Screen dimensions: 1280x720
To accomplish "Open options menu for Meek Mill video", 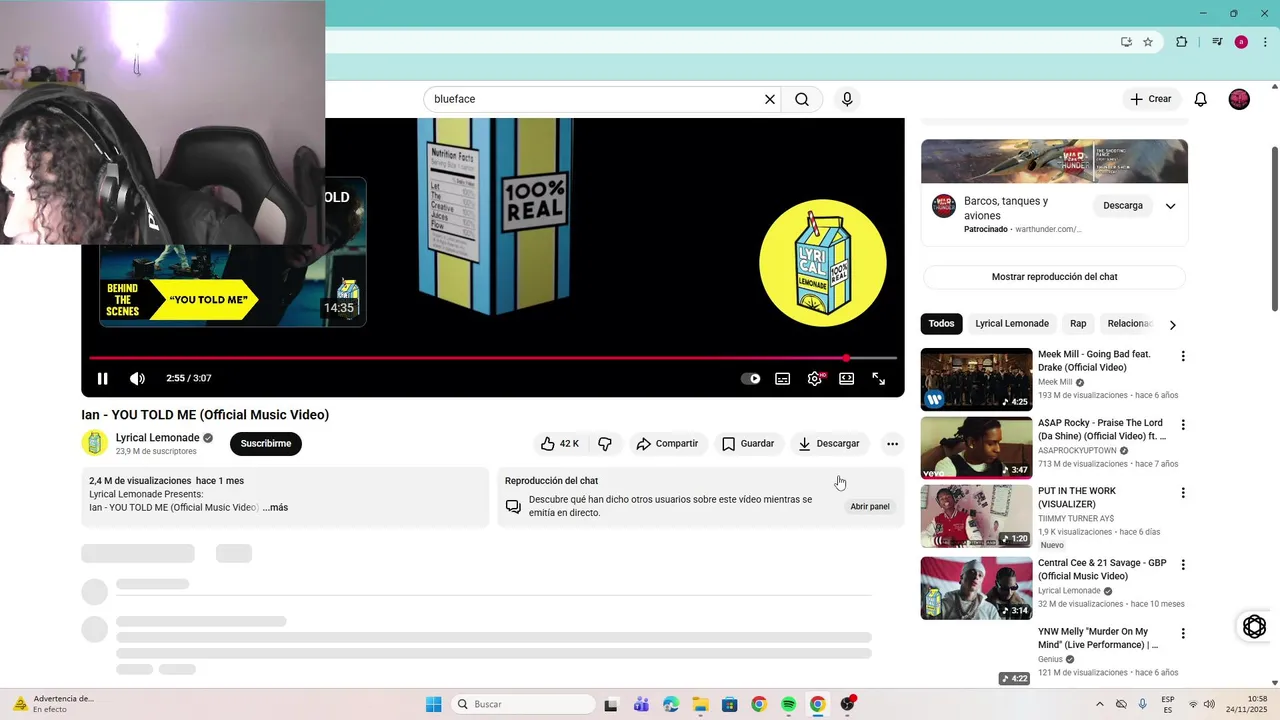I will pos(1183,356).
